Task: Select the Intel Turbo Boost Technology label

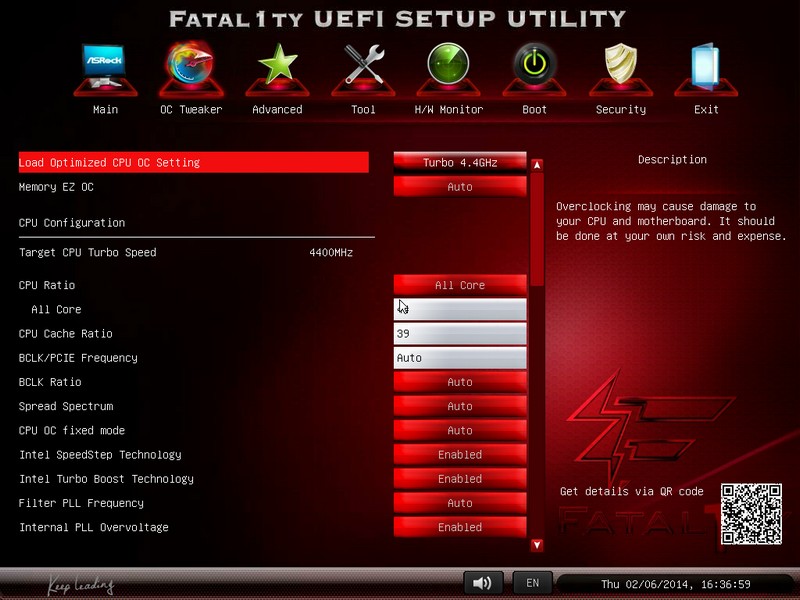Action: click(x=106, y=479)
